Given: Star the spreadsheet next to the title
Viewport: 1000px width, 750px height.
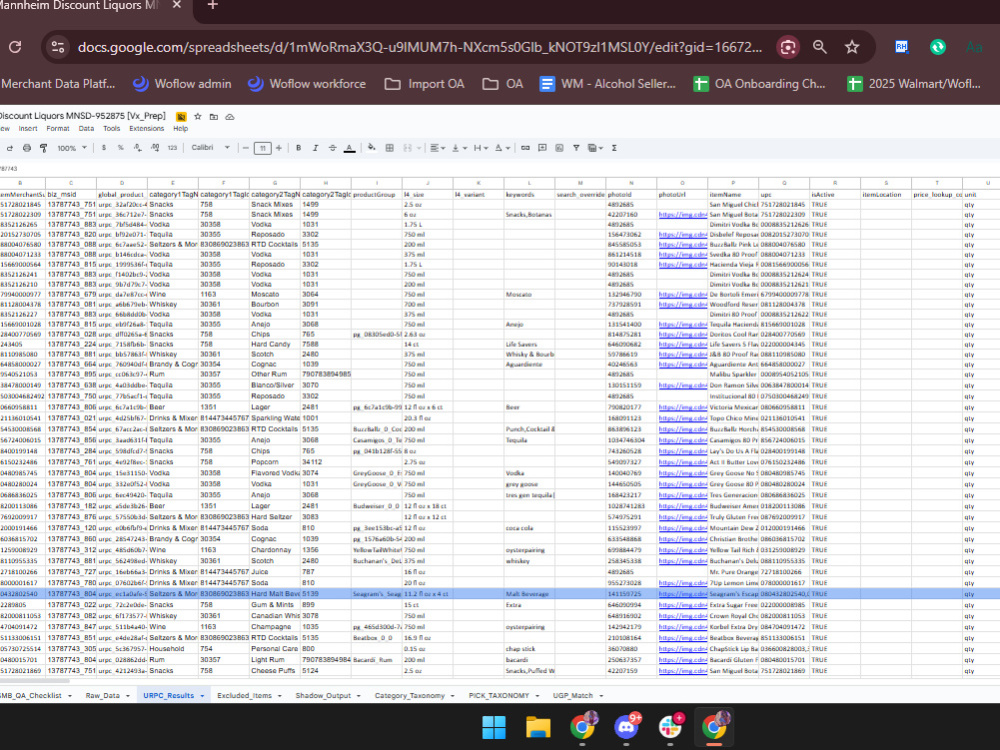Looking at the screenshot, I should pyautogui.click(x=198, y=117).
